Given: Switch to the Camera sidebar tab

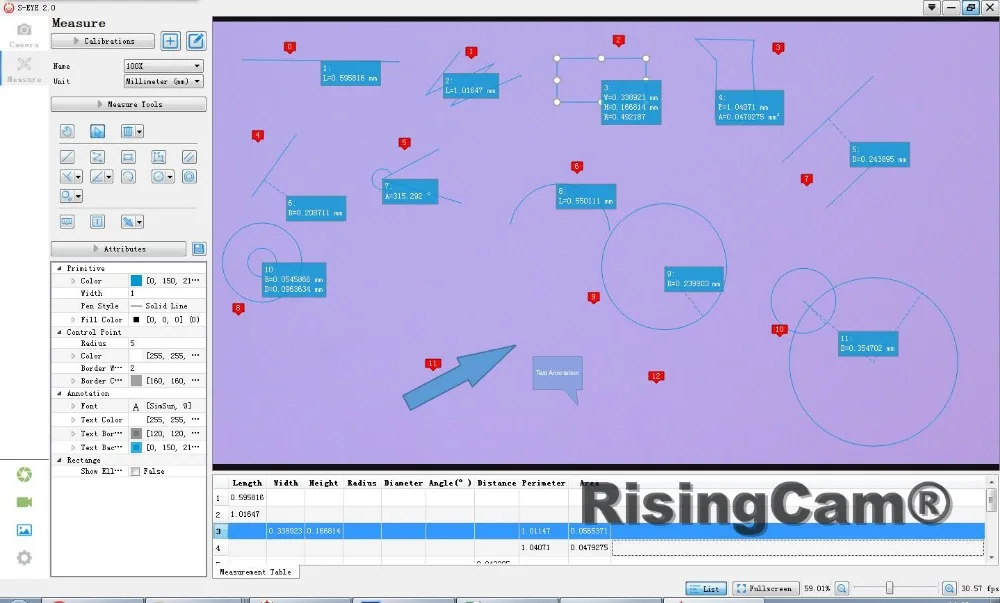Looking at the screenshot, I should (x=24, y=35).
